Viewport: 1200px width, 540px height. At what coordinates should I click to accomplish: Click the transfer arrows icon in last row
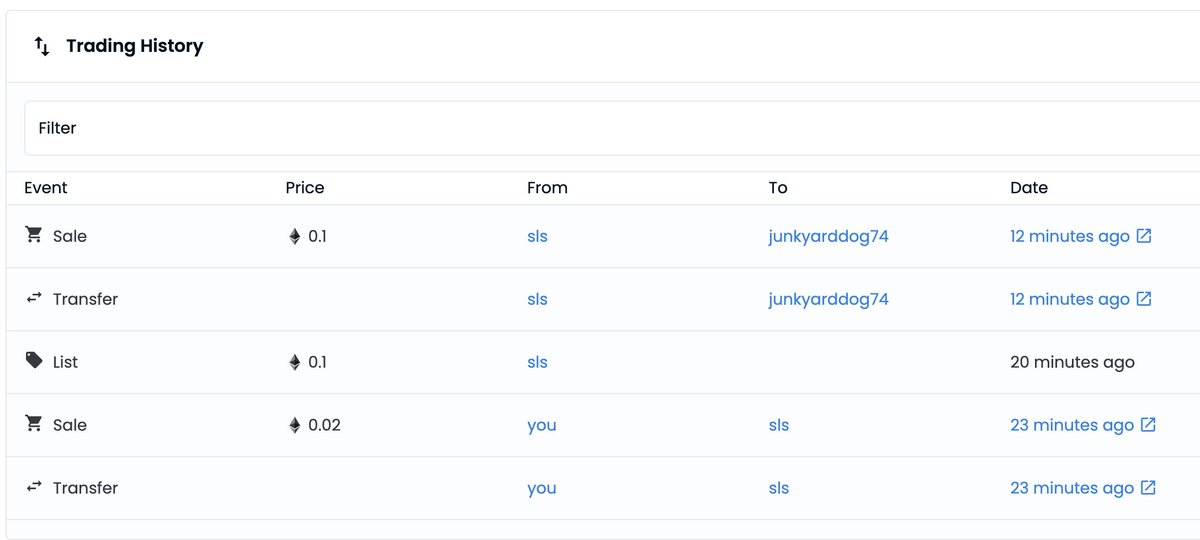(x=34, y=487)
